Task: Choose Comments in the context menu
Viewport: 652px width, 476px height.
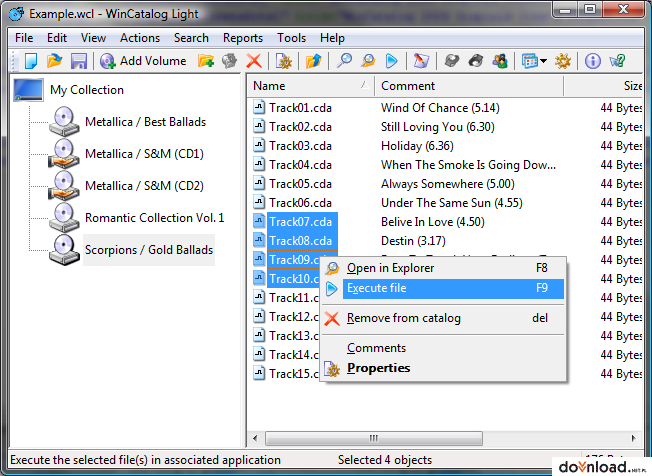Action: click(x=444, y=348)
